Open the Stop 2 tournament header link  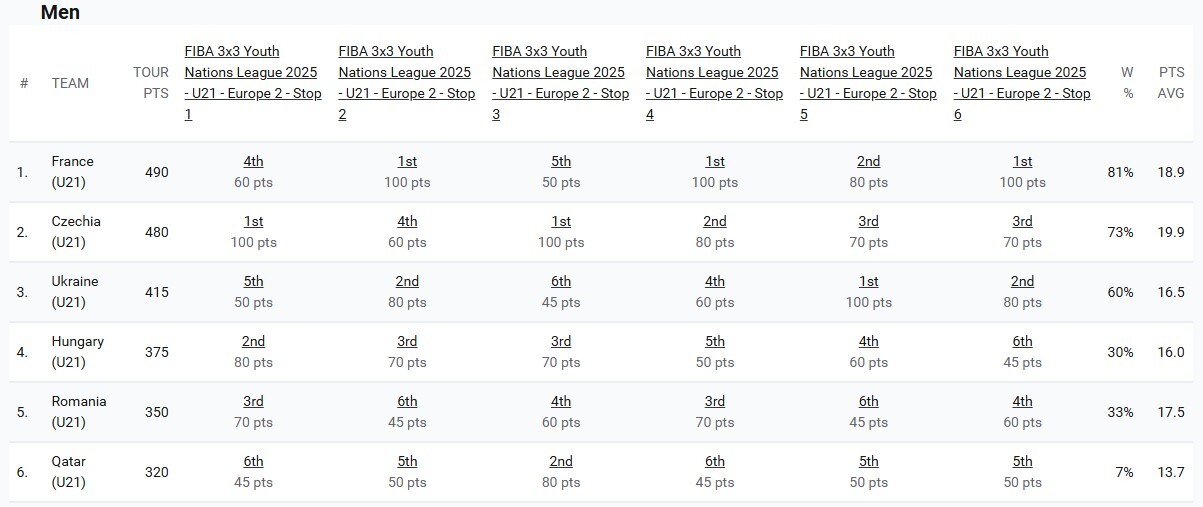405,83
